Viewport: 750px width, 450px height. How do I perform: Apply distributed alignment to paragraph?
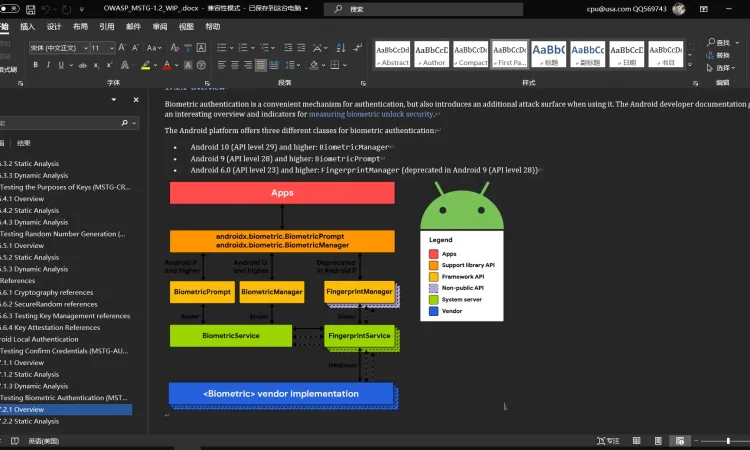274,65
